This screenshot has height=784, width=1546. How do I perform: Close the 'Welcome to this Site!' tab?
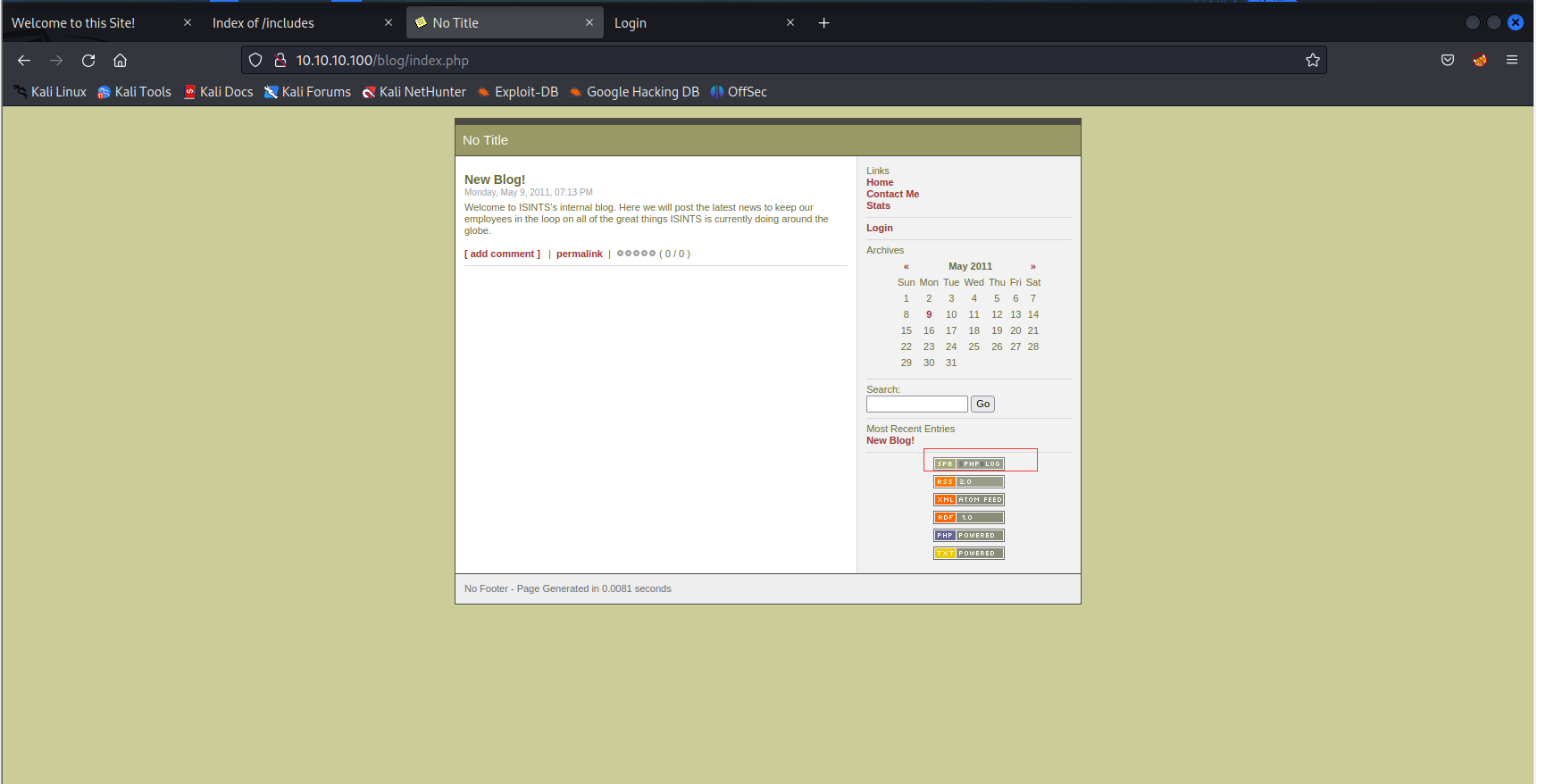click(x=188, y=23)
